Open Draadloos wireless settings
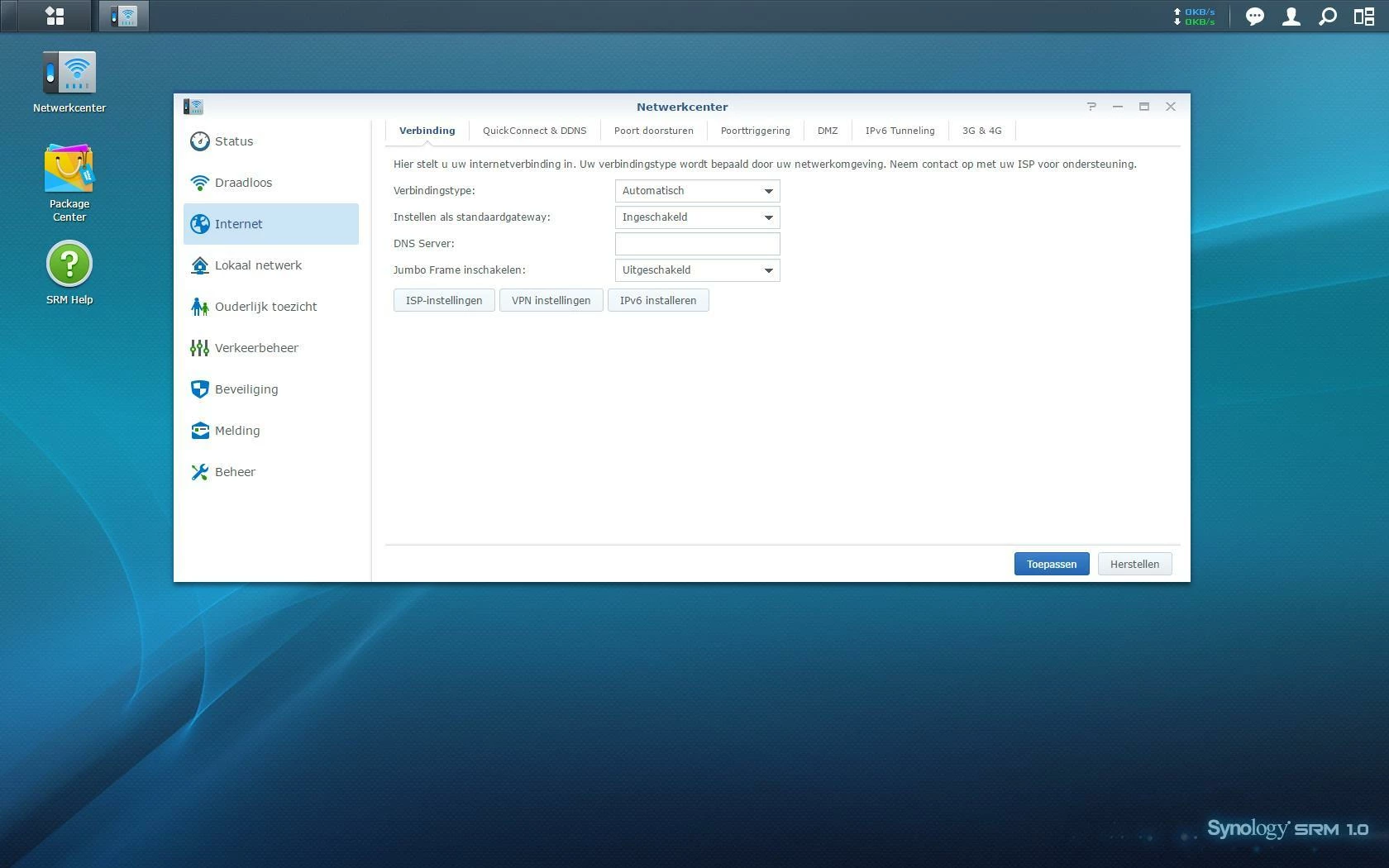Screen dimensions: 1389x868 point(271,183)
